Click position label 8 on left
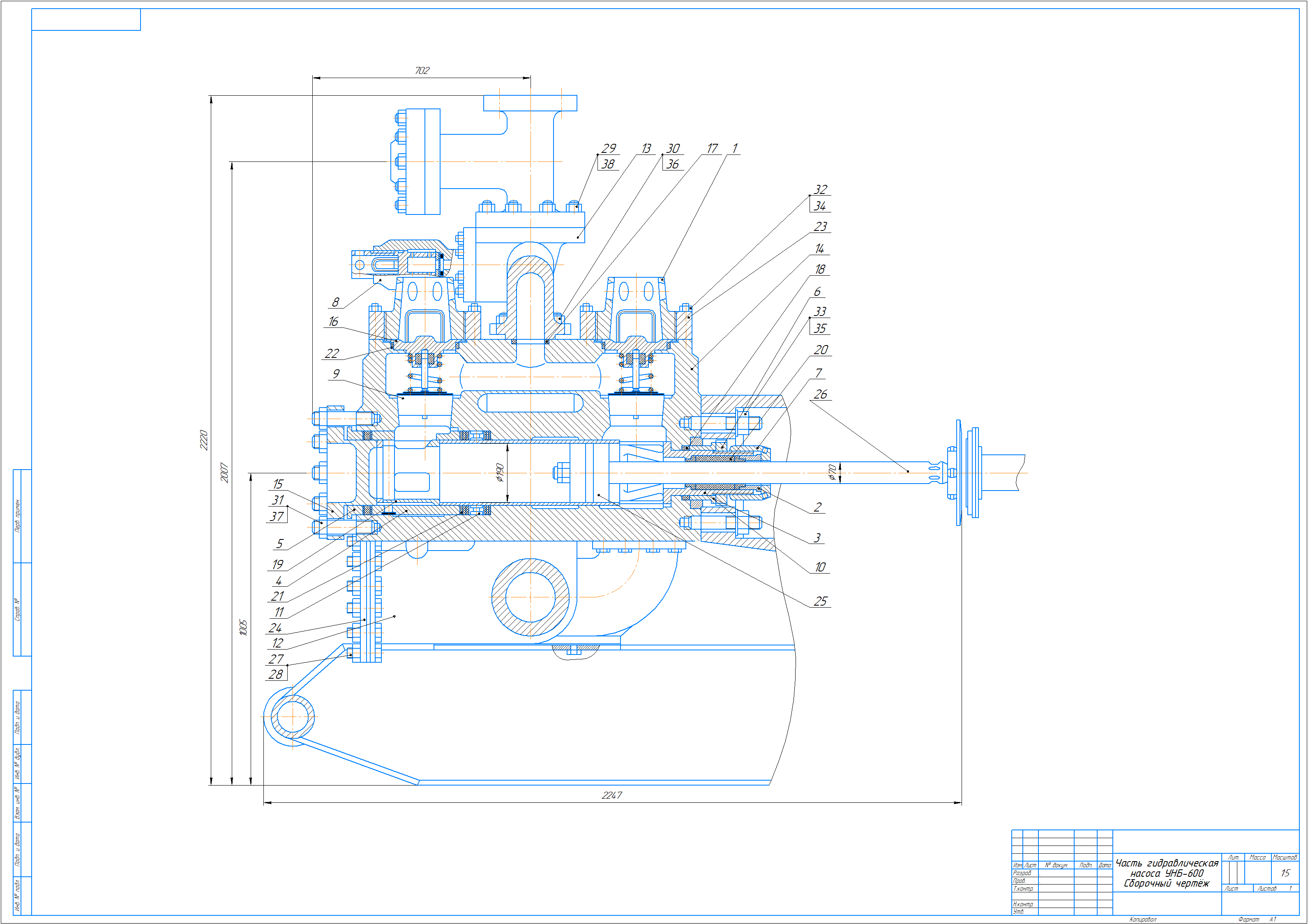 point(336,302)
